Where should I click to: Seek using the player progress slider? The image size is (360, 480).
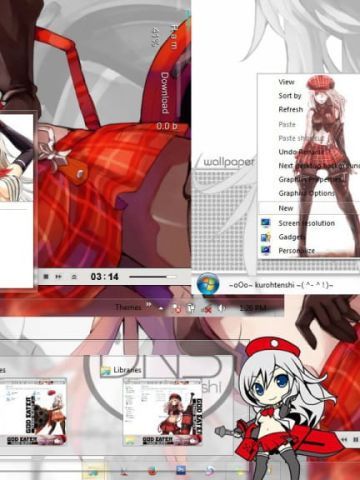coord(153,277)
